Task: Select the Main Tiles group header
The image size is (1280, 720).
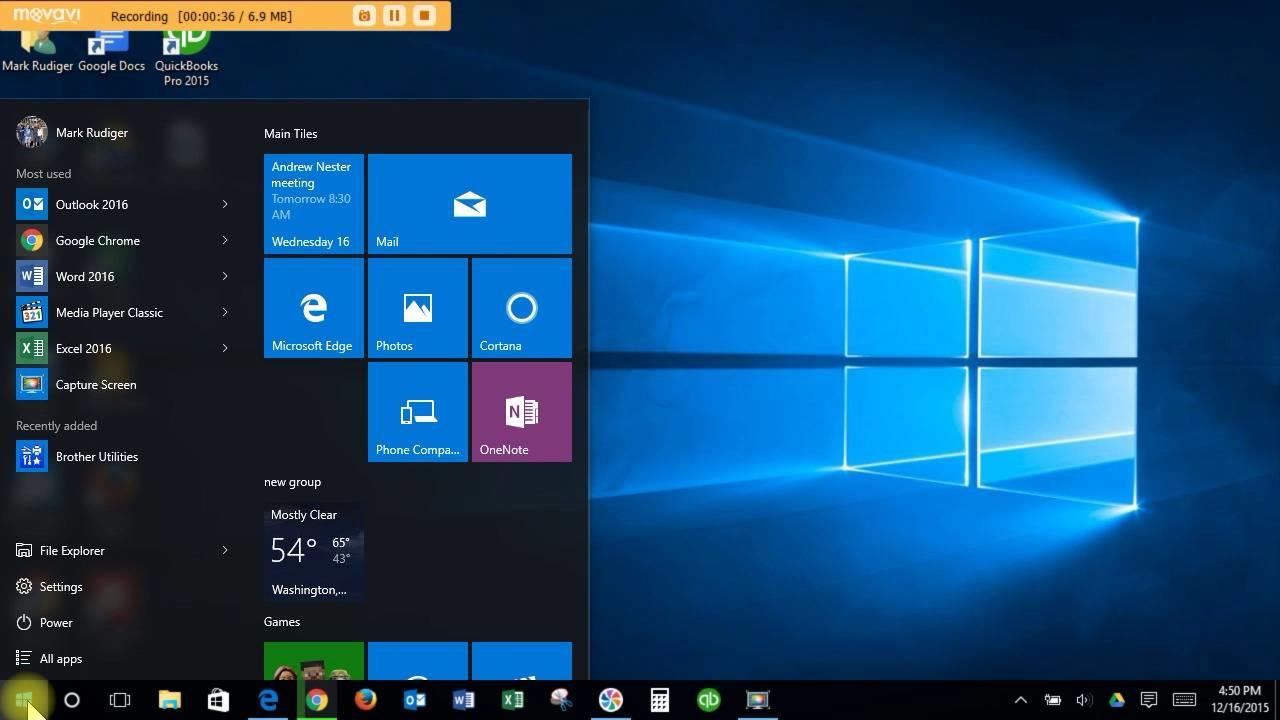Action: (x=291, y=133)
